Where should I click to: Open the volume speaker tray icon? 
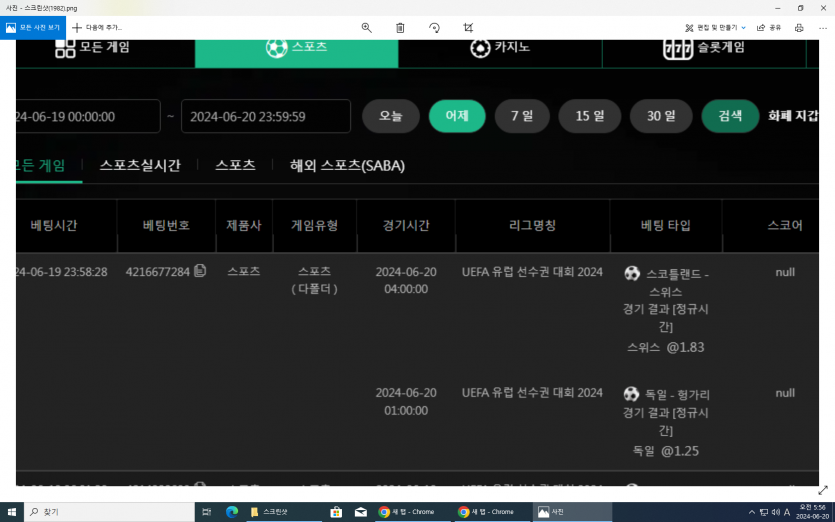[x=775, y=512]
